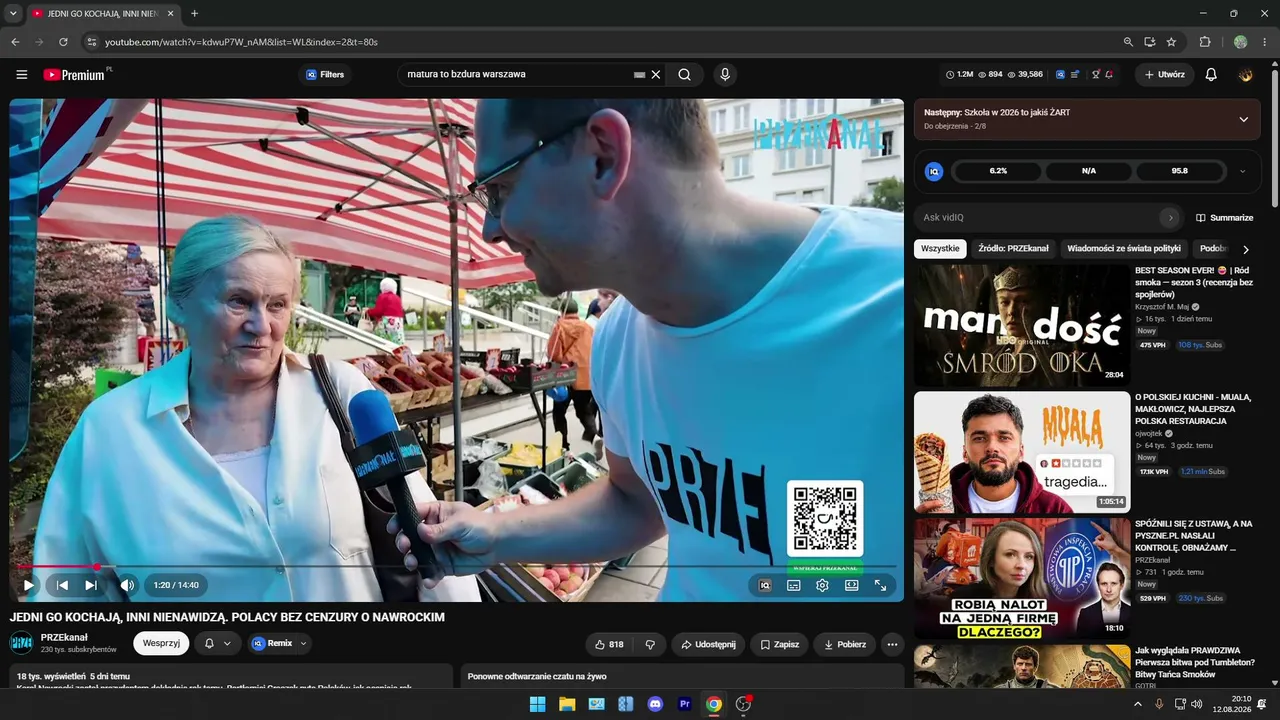Open 'O POLSKIEJ KUCHNI - MUALA' title
1280x720 pixels.
[x=1193, y=409]
